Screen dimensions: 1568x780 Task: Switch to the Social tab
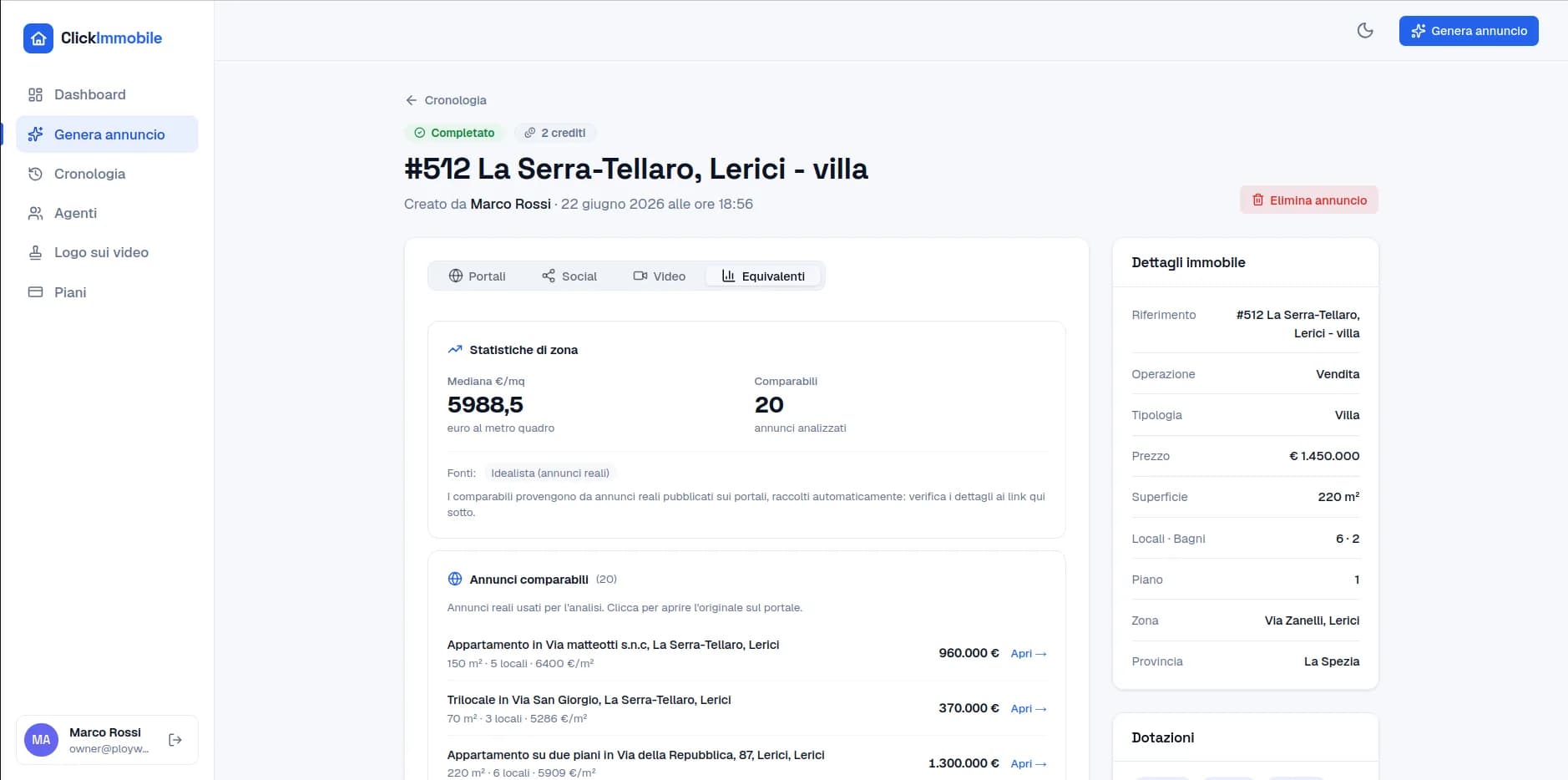(x=569, y=276)
